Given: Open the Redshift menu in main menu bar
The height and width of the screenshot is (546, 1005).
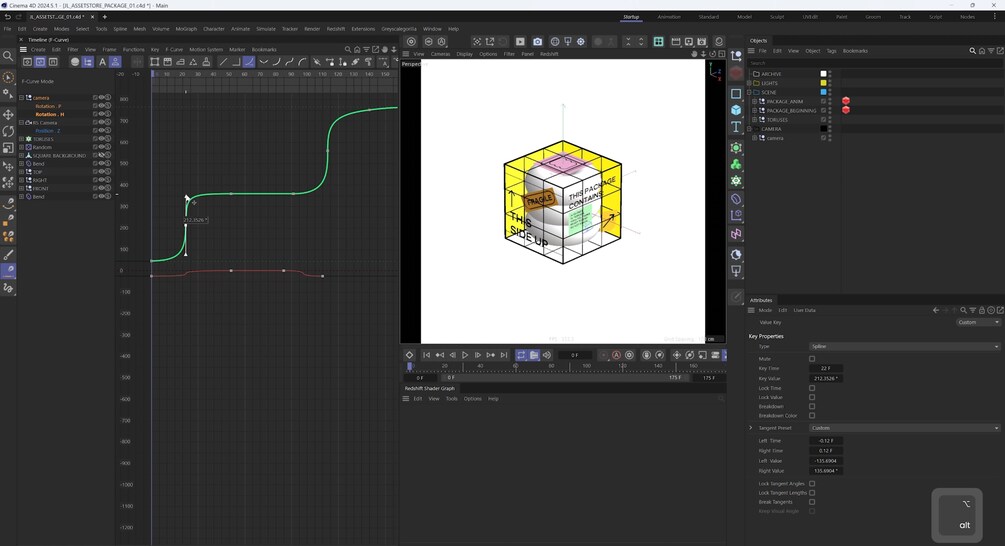Looking at the screenshot, I should [336, 29].
